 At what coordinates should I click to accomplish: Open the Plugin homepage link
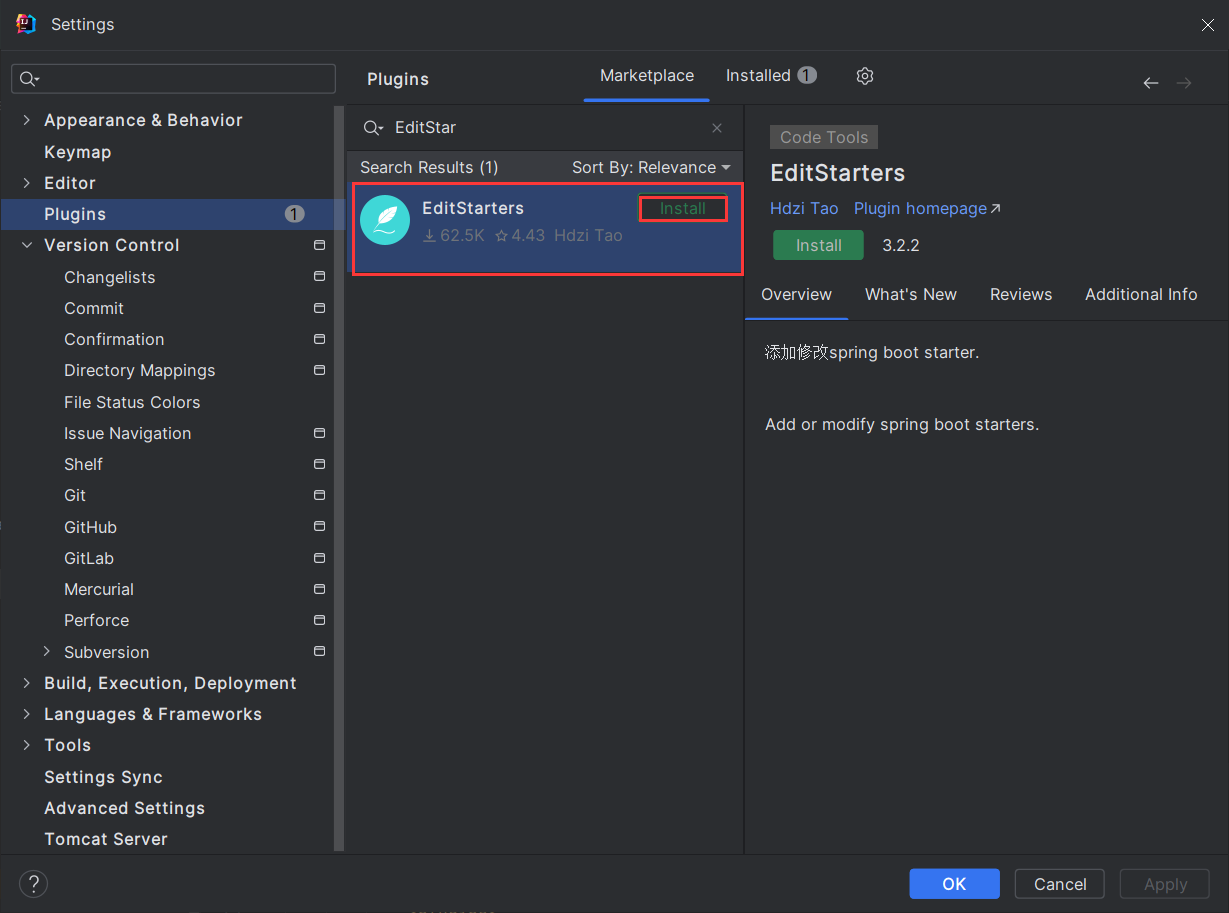point(927,208)
